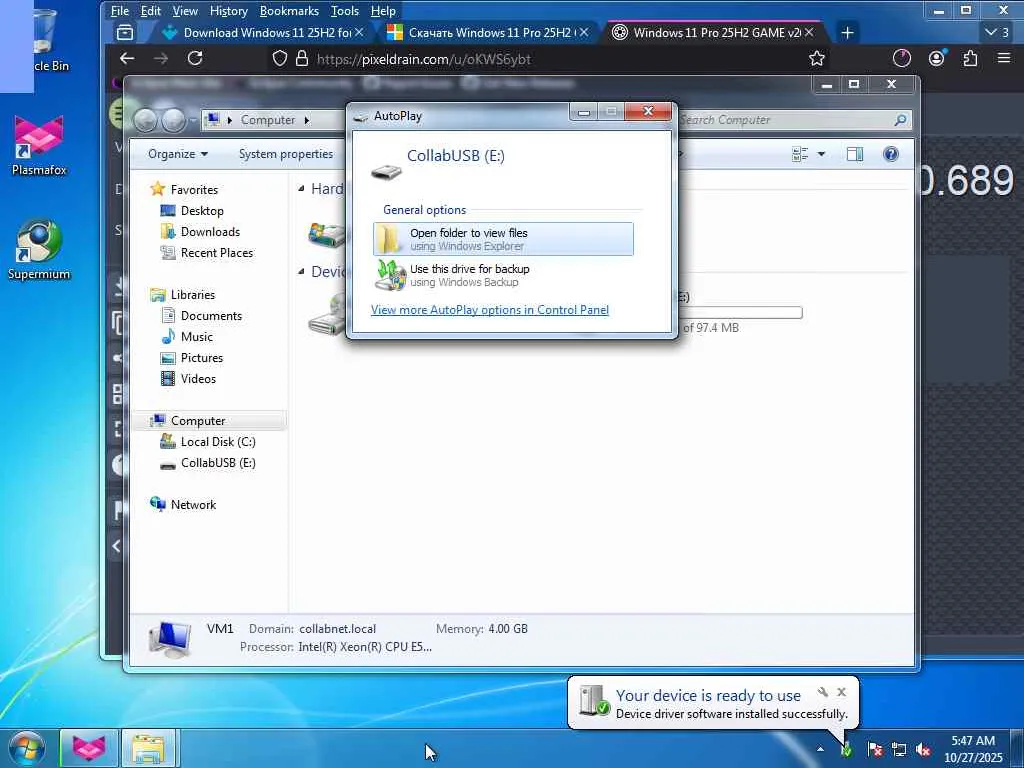Viewport: 1024px width, 768px height.
Task: Open the Documents library
Action: [211, 315]
